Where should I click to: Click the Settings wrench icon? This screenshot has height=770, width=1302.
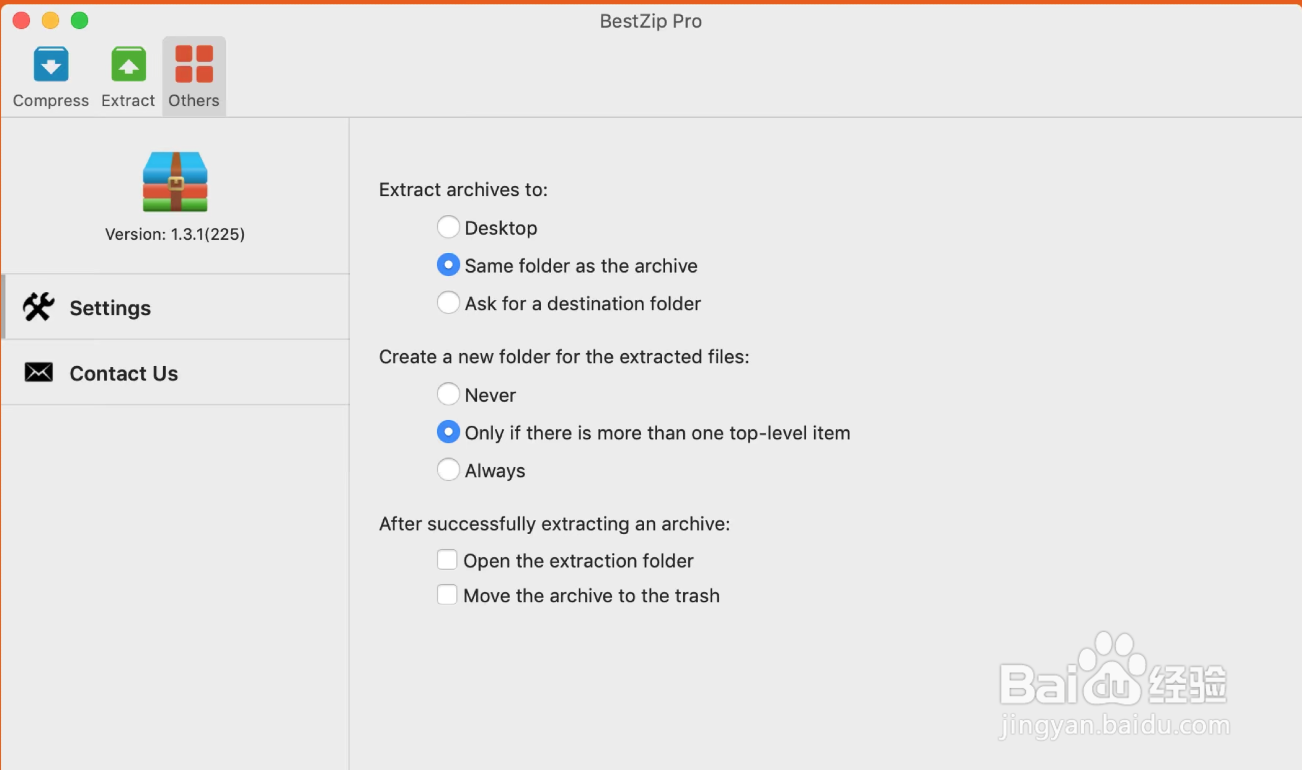point(38,307)
